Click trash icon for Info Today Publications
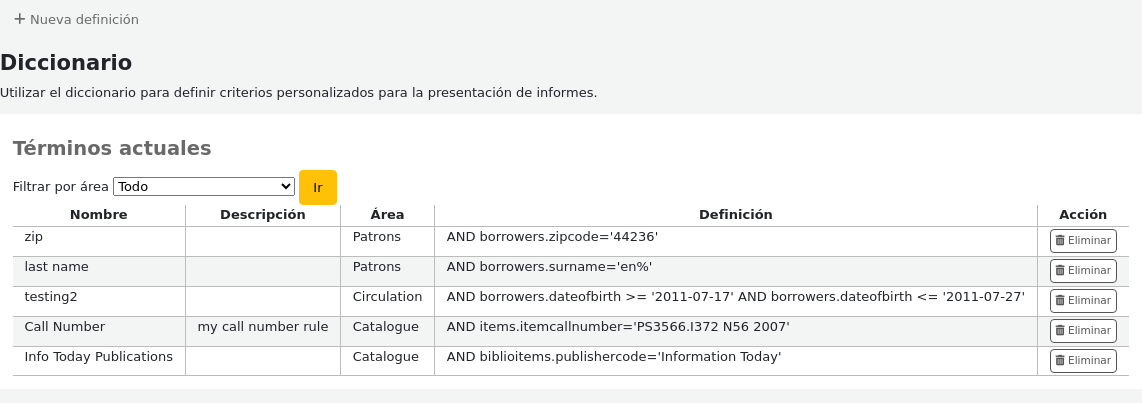Image resolution: width=1142 pixels, height=403 pixels. point(1060,361)
